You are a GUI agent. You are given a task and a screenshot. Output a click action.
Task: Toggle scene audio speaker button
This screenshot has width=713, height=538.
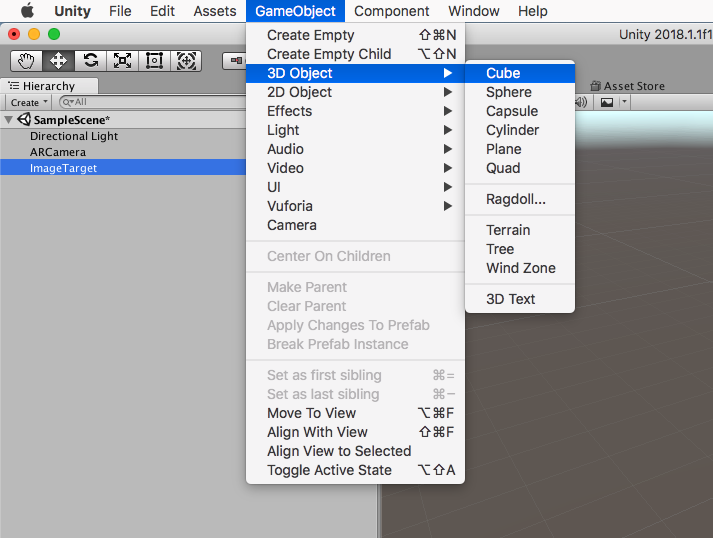point(582,102)
